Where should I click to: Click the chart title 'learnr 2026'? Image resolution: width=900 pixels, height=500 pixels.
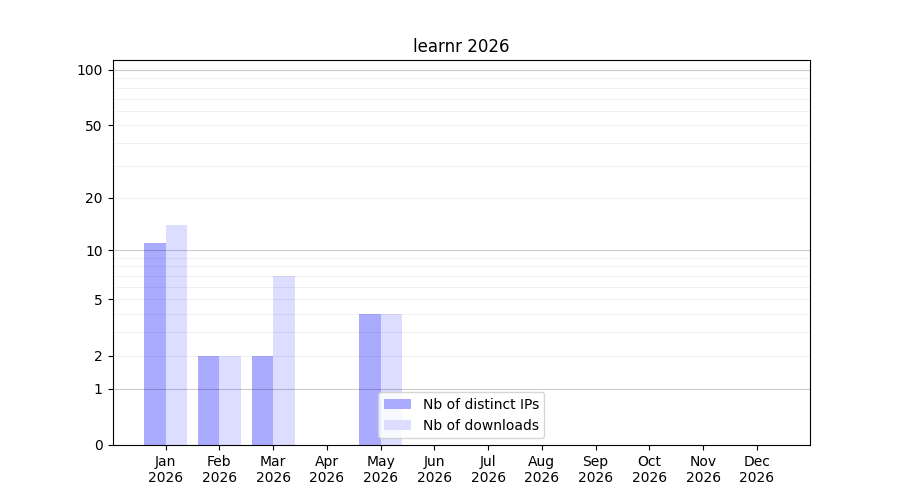(461, 46)
